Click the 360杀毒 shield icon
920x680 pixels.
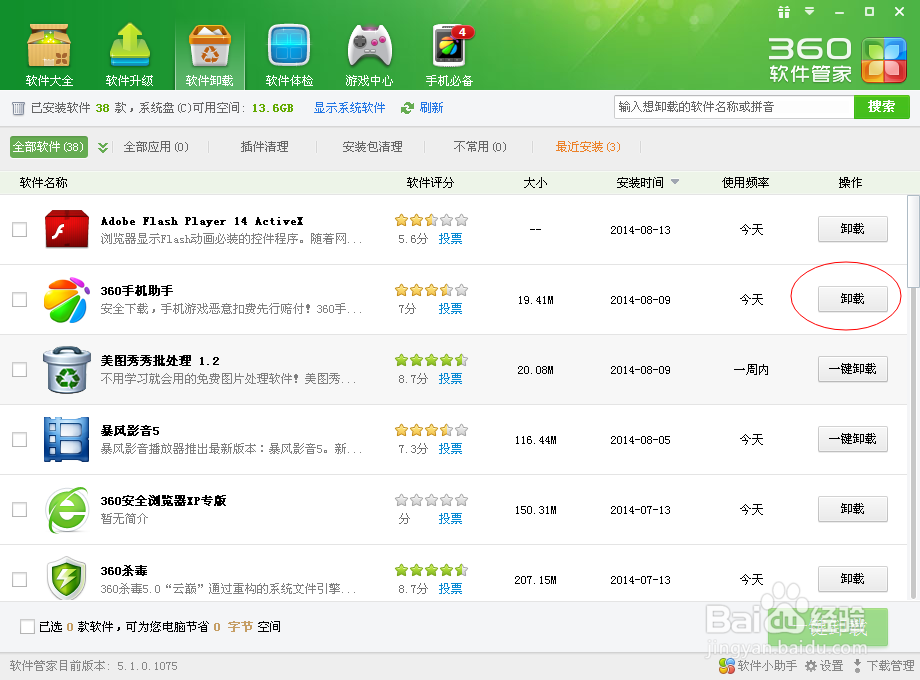coord(67,577)
